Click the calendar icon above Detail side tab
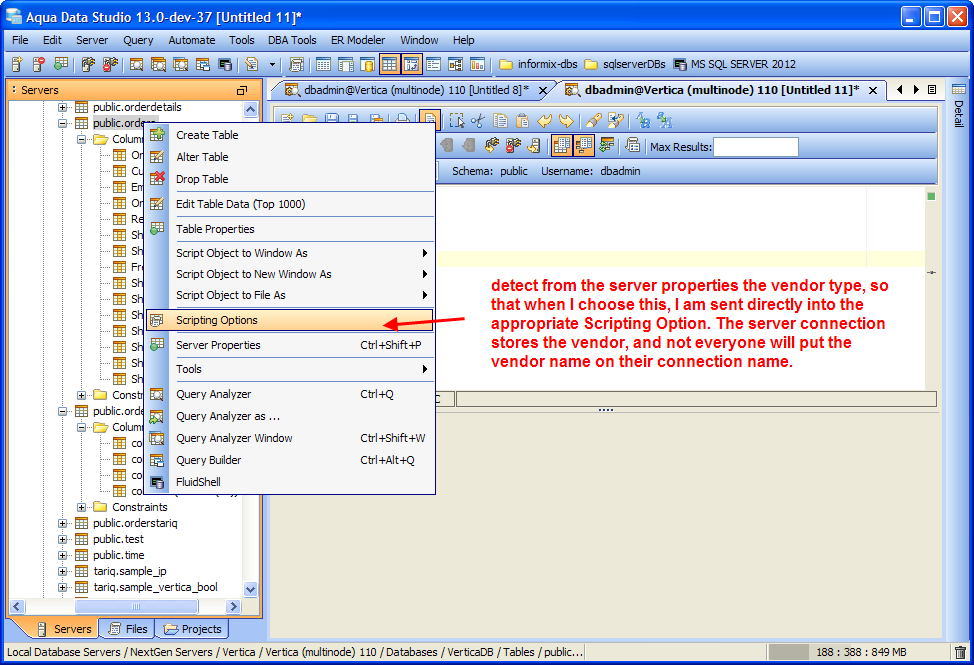This screenshot has width=974, height=665. (958, 89)
